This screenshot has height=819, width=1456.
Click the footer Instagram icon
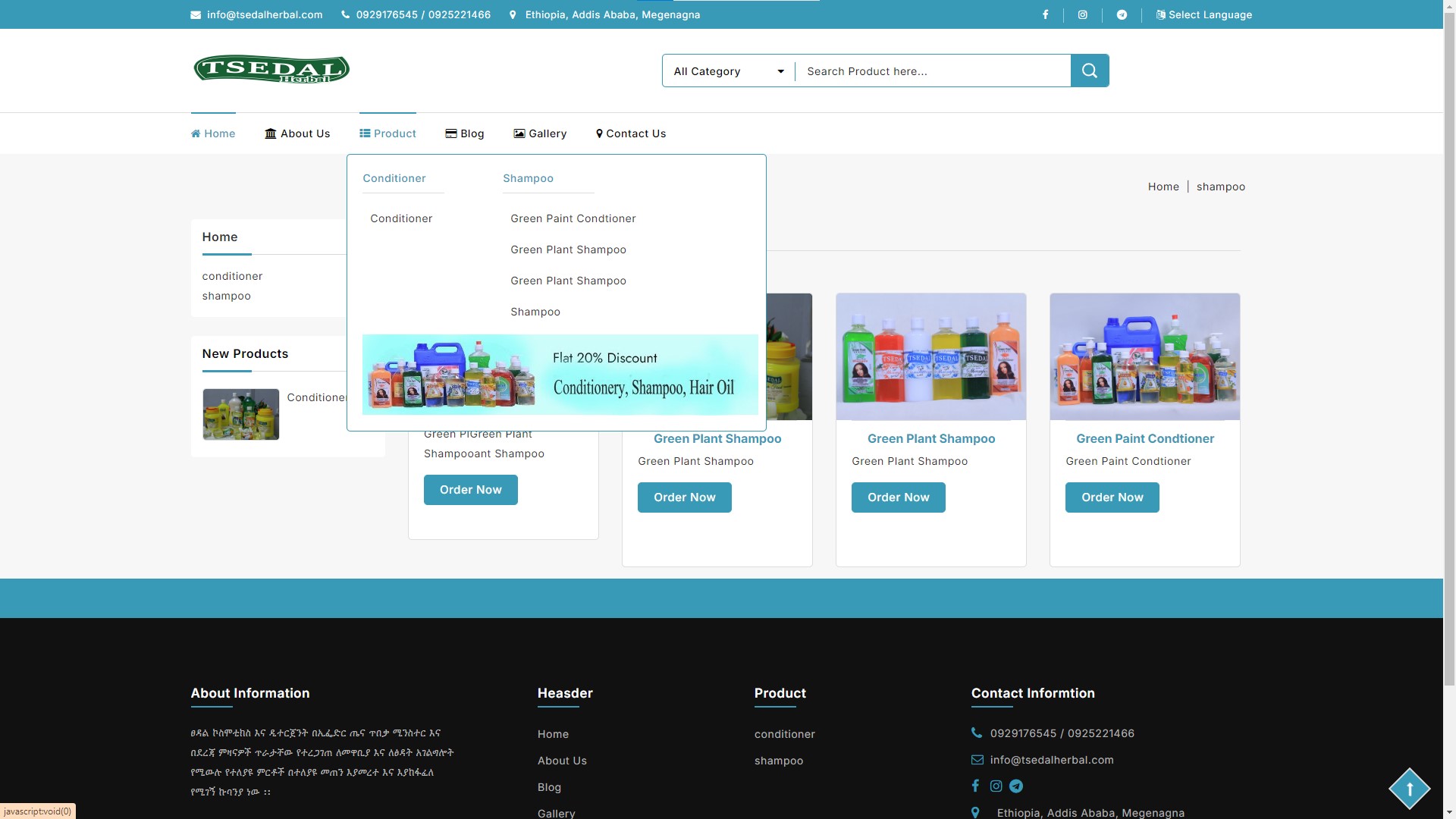point(996,786)
